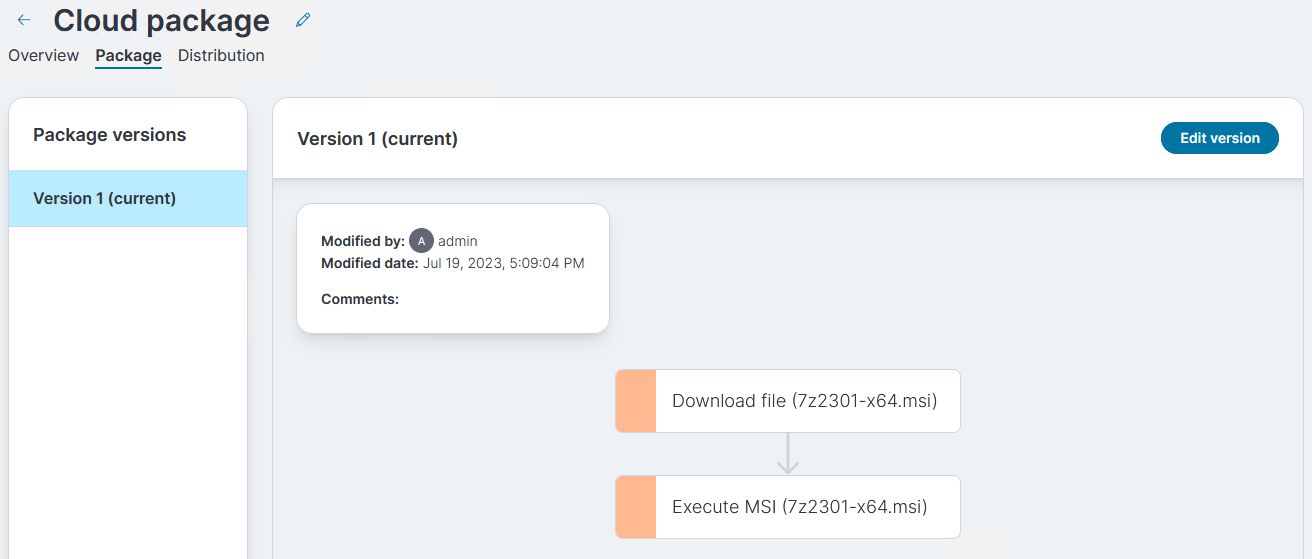Click the admin username in Modified by

point(458,241)
